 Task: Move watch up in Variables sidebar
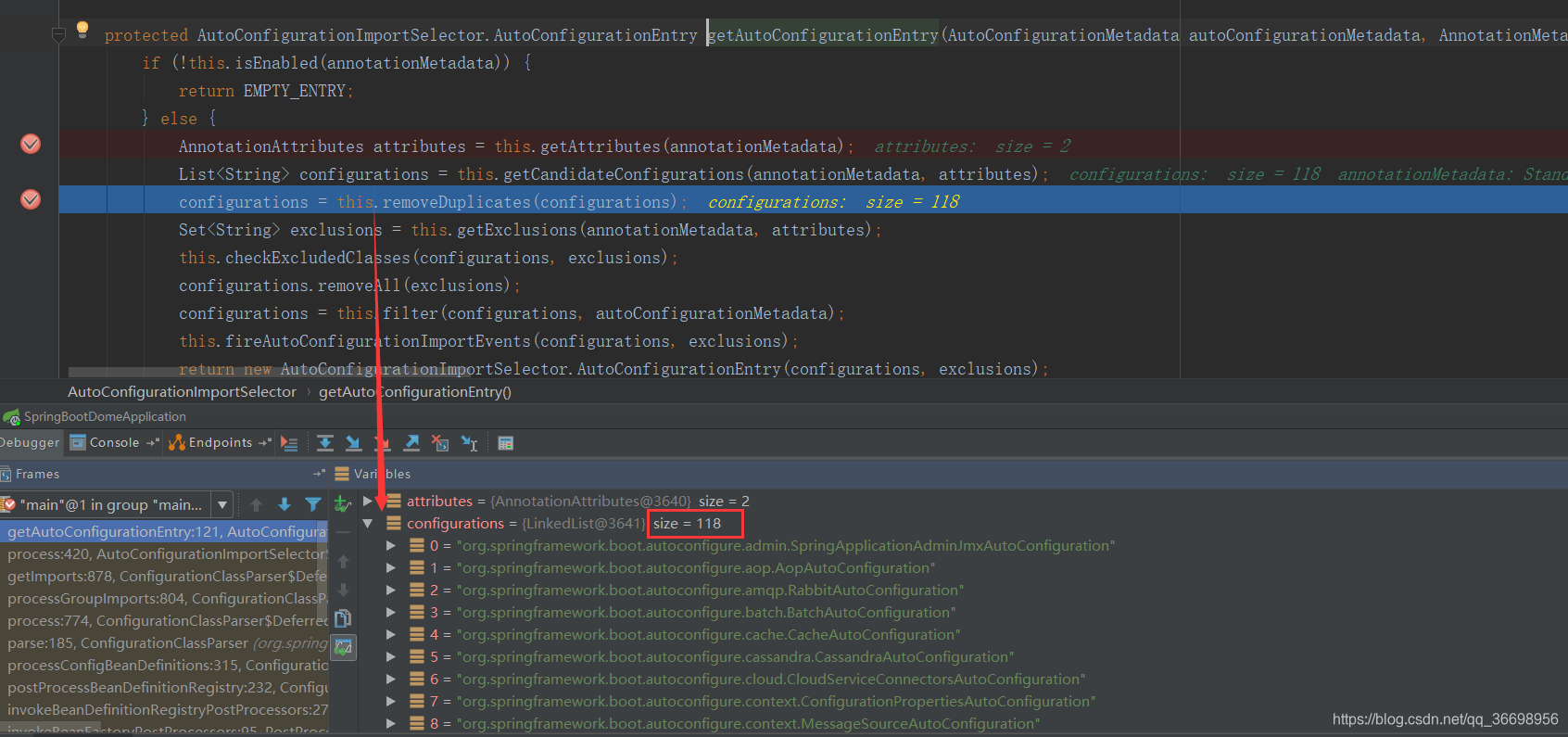click(x=343, y=562)
